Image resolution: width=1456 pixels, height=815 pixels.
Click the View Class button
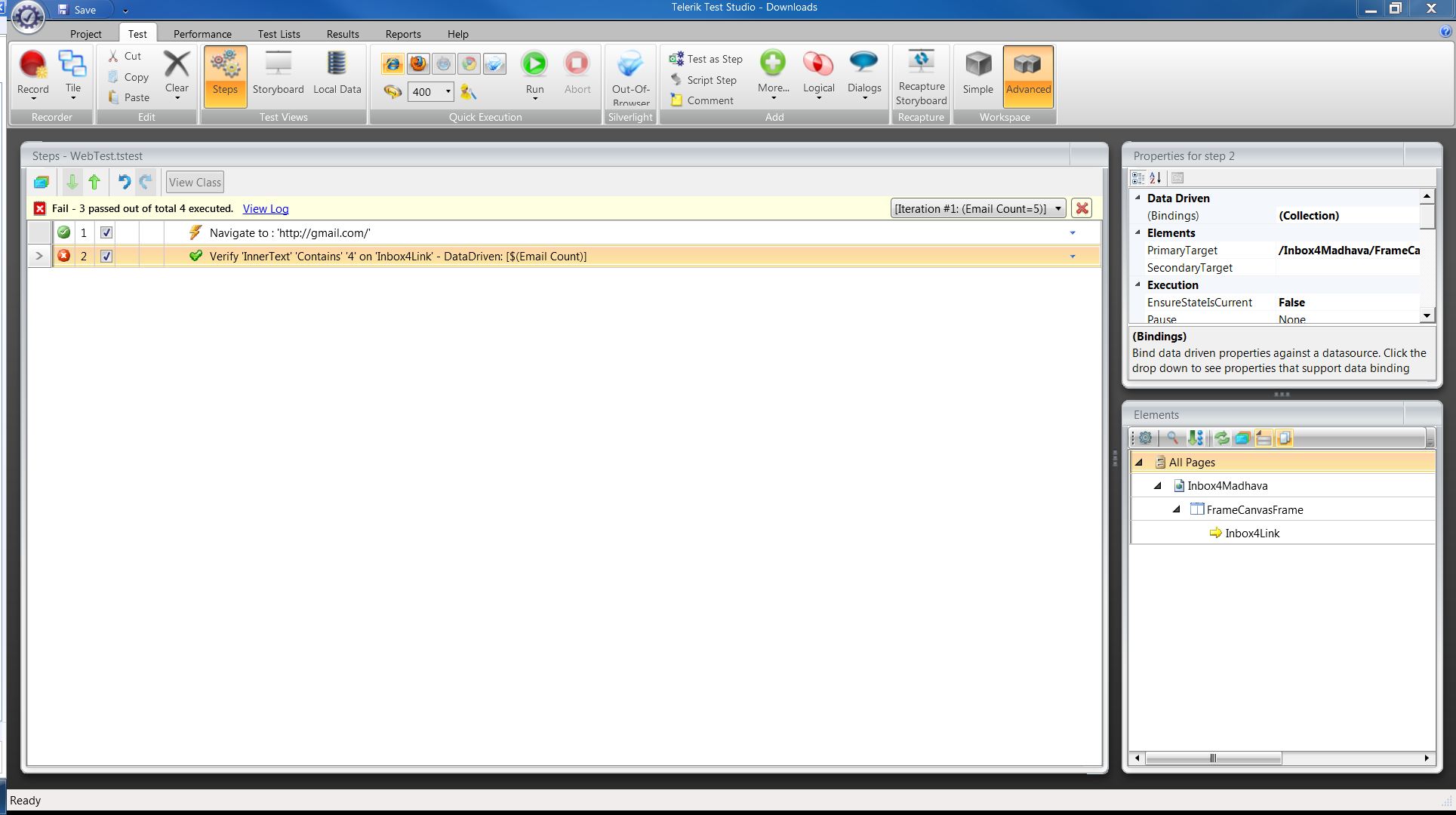tap(195, 182)
